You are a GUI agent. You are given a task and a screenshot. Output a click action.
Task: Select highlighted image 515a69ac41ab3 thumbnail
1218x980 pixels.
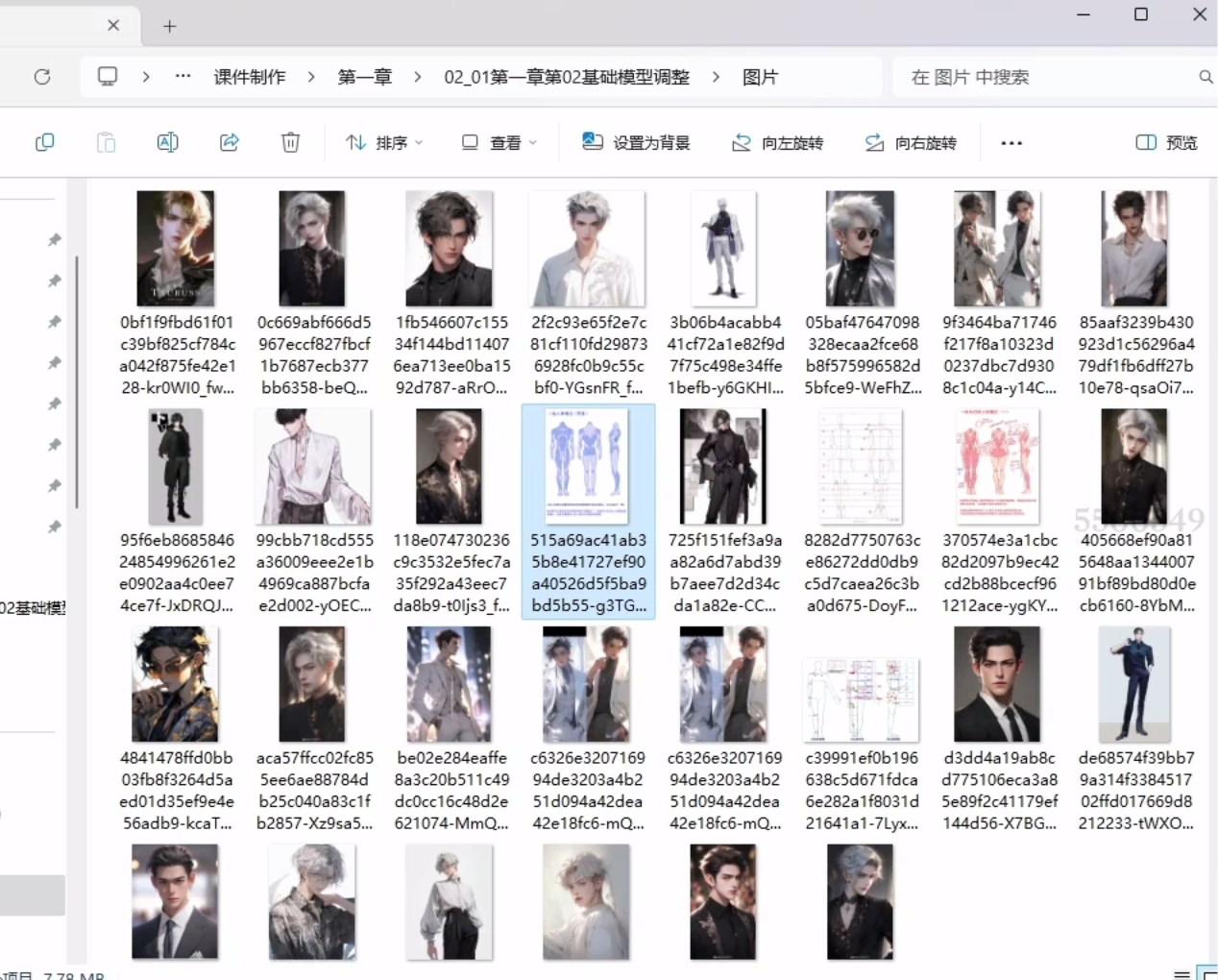coord(587,466)
